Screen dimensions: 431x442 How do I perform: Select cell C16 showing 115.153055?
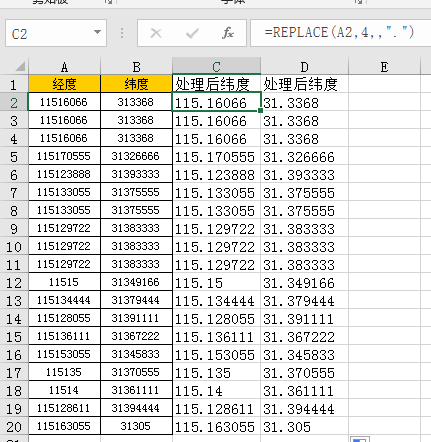pyautogui.click(x=216, y=354)
